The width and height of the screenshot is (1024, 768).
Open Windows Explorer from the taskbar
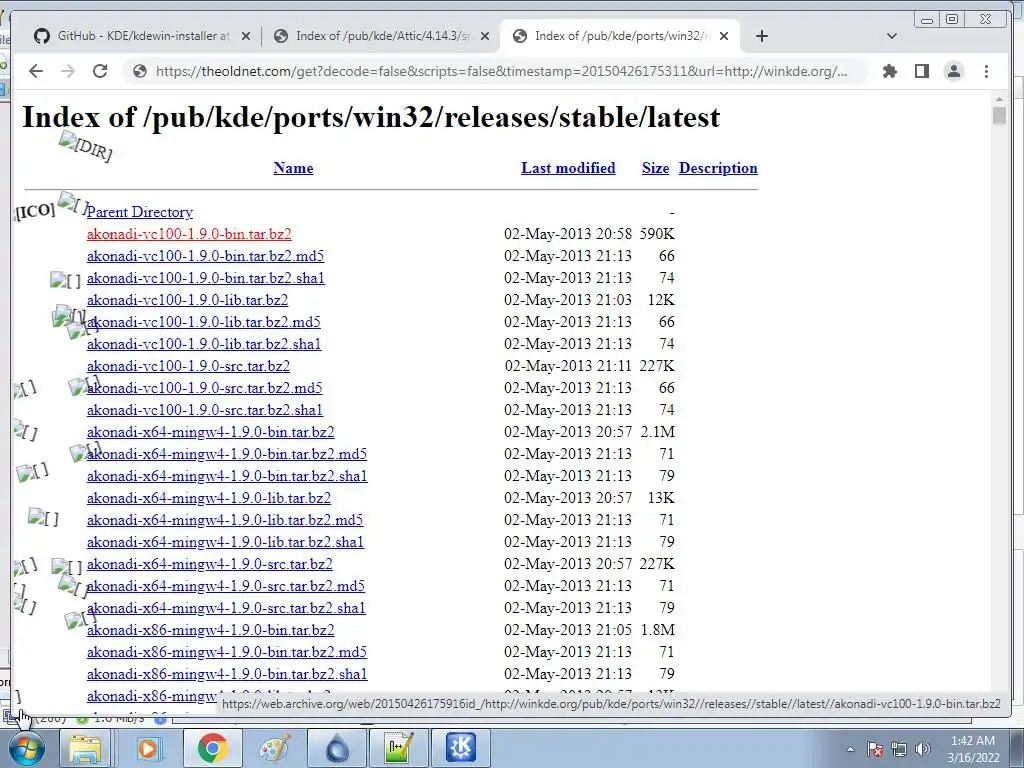click(85, 748)
